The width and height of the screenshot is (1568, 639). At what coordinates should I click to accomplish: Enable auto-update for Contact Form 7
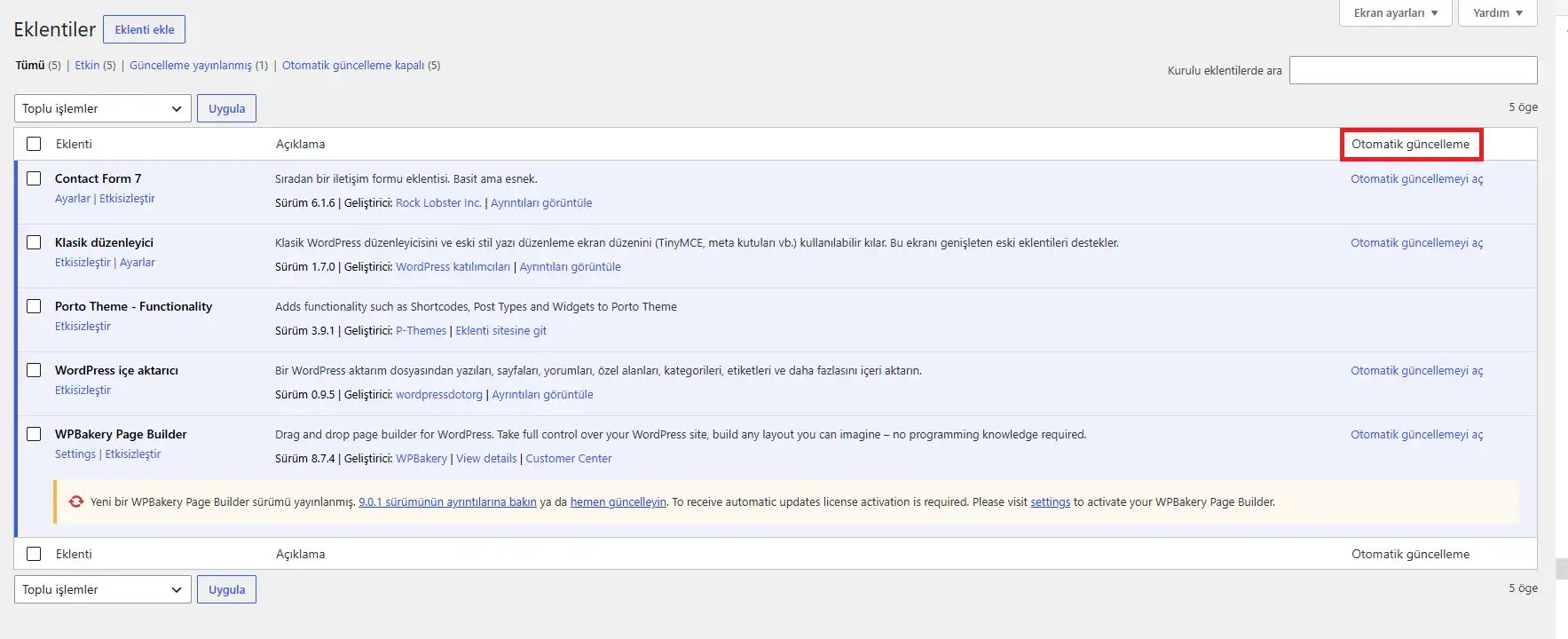1416,178
